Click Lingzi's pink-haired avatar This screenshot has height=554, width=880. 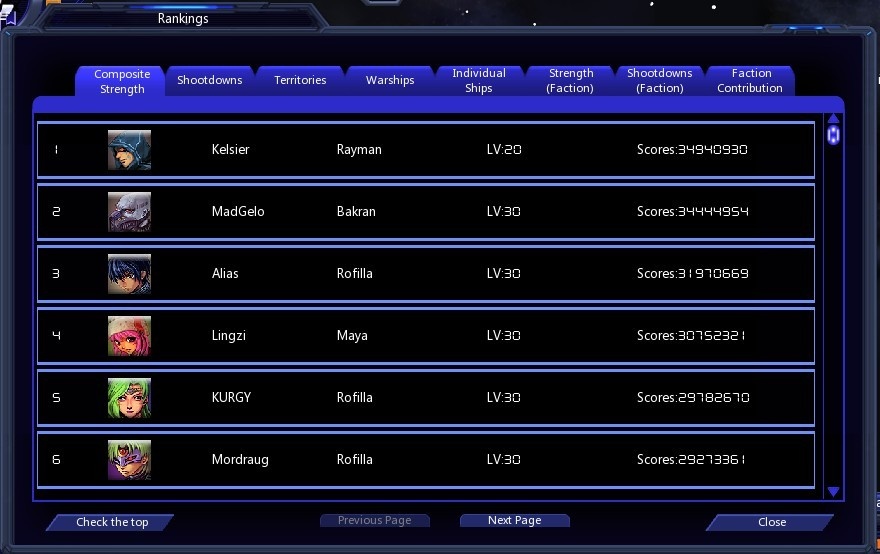click(129, 336)
